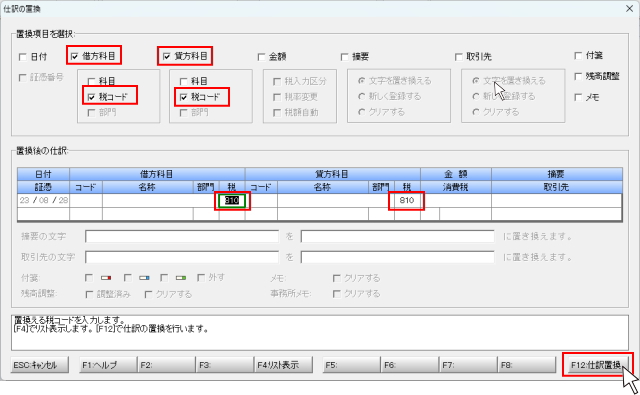Click ESC:キャンセル button
The width and height of the screenshot is (640, 395).
pyautogui.click(x=40, y=365)
